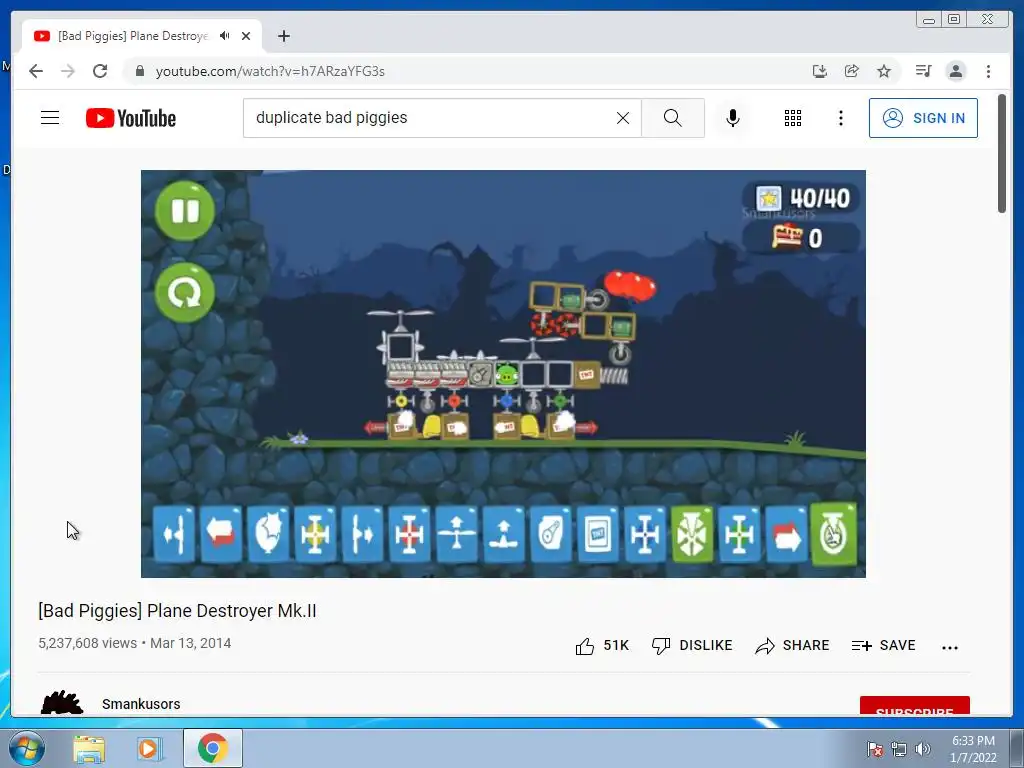Click the magnifier search button
This screenshot has width=1024, height=768.
point(673,118)
